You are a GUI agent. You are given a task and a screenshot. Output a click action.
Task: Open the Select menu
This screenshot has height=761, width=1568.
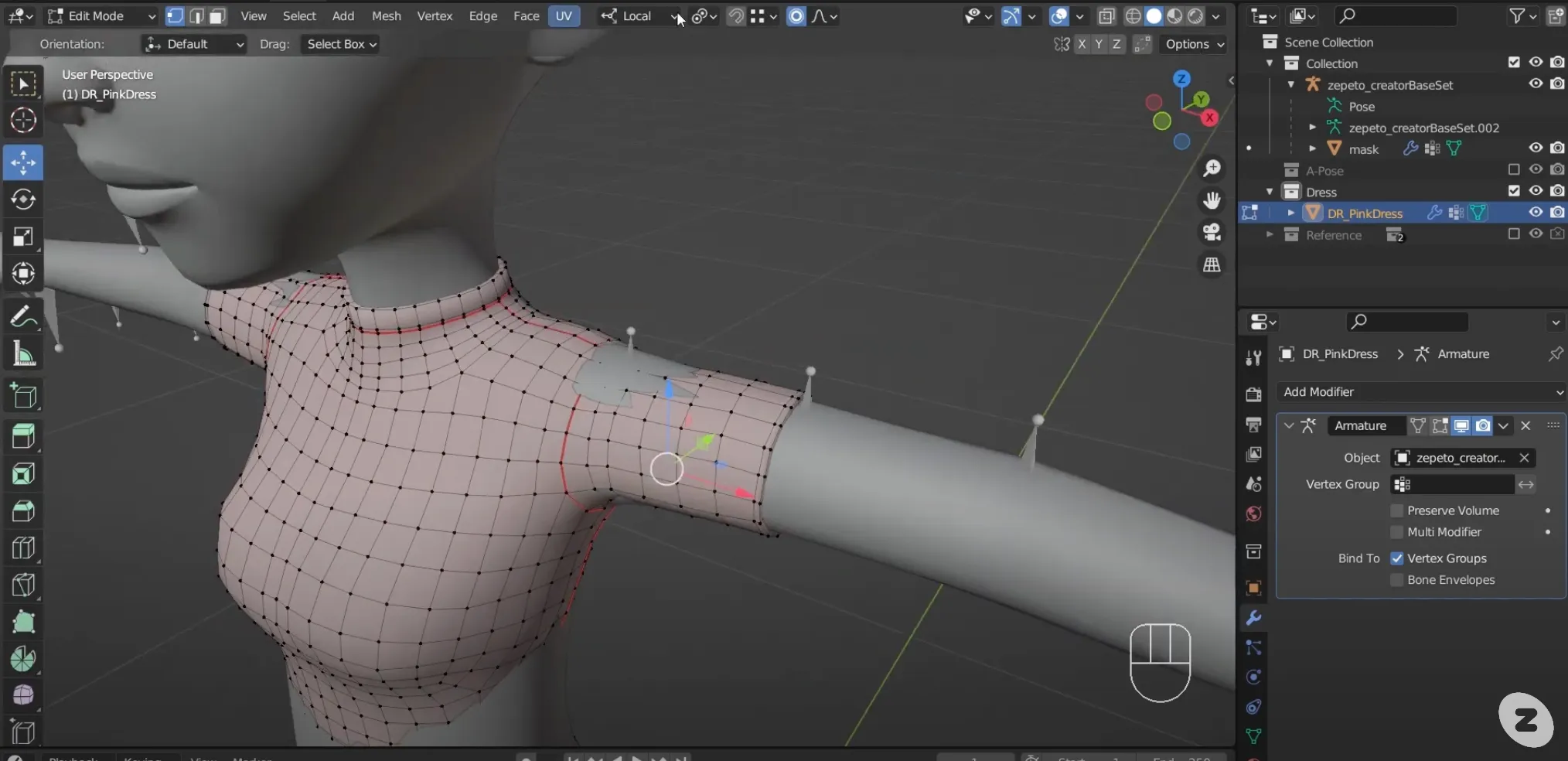(299, 15)
